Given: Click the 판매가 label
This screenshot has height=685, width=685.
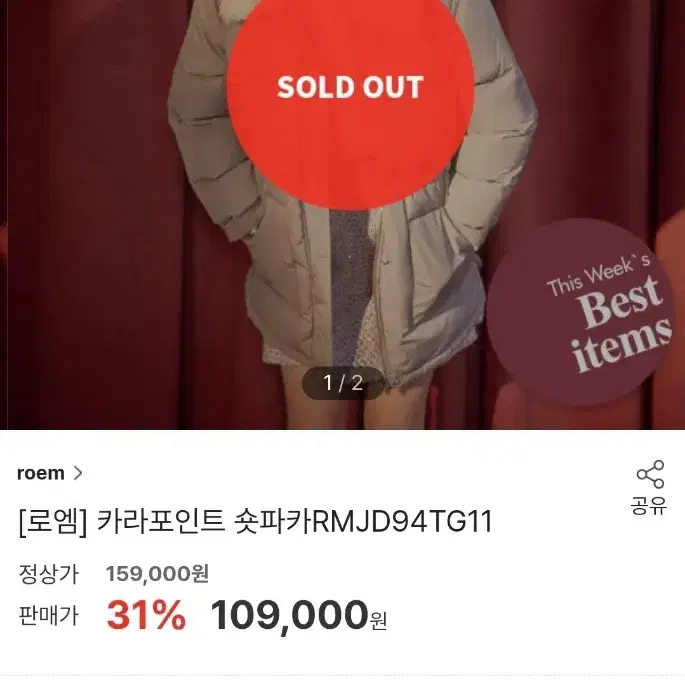Looking at the screenshot, I should coord(48,616).
